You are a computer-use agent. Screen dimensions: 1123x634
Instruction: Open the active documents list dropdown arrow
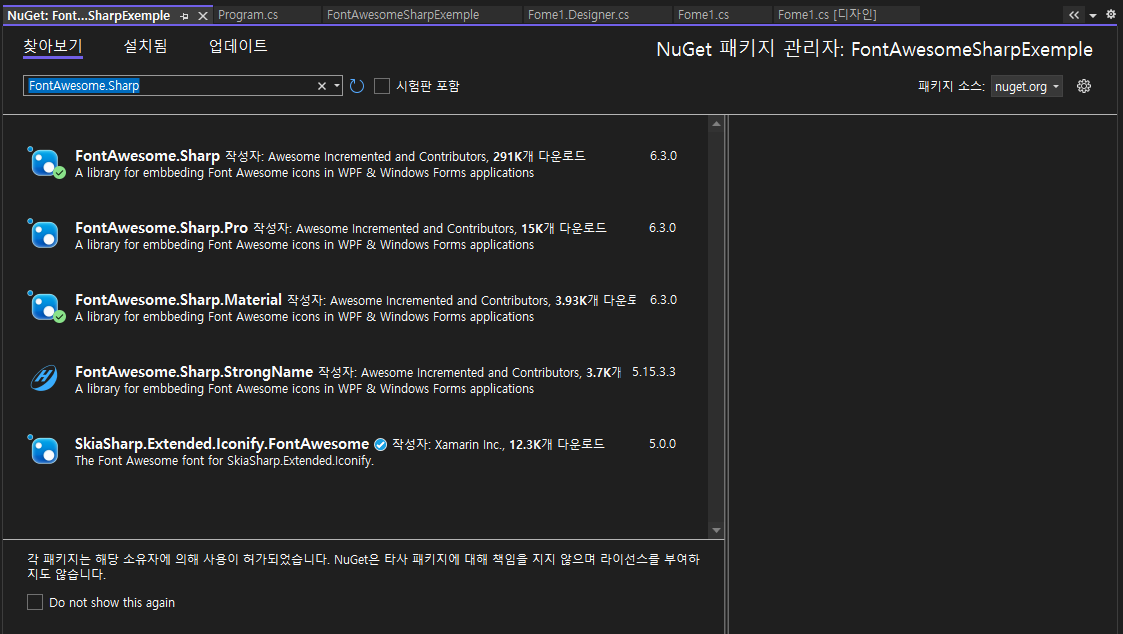[x=1093, y=15]
